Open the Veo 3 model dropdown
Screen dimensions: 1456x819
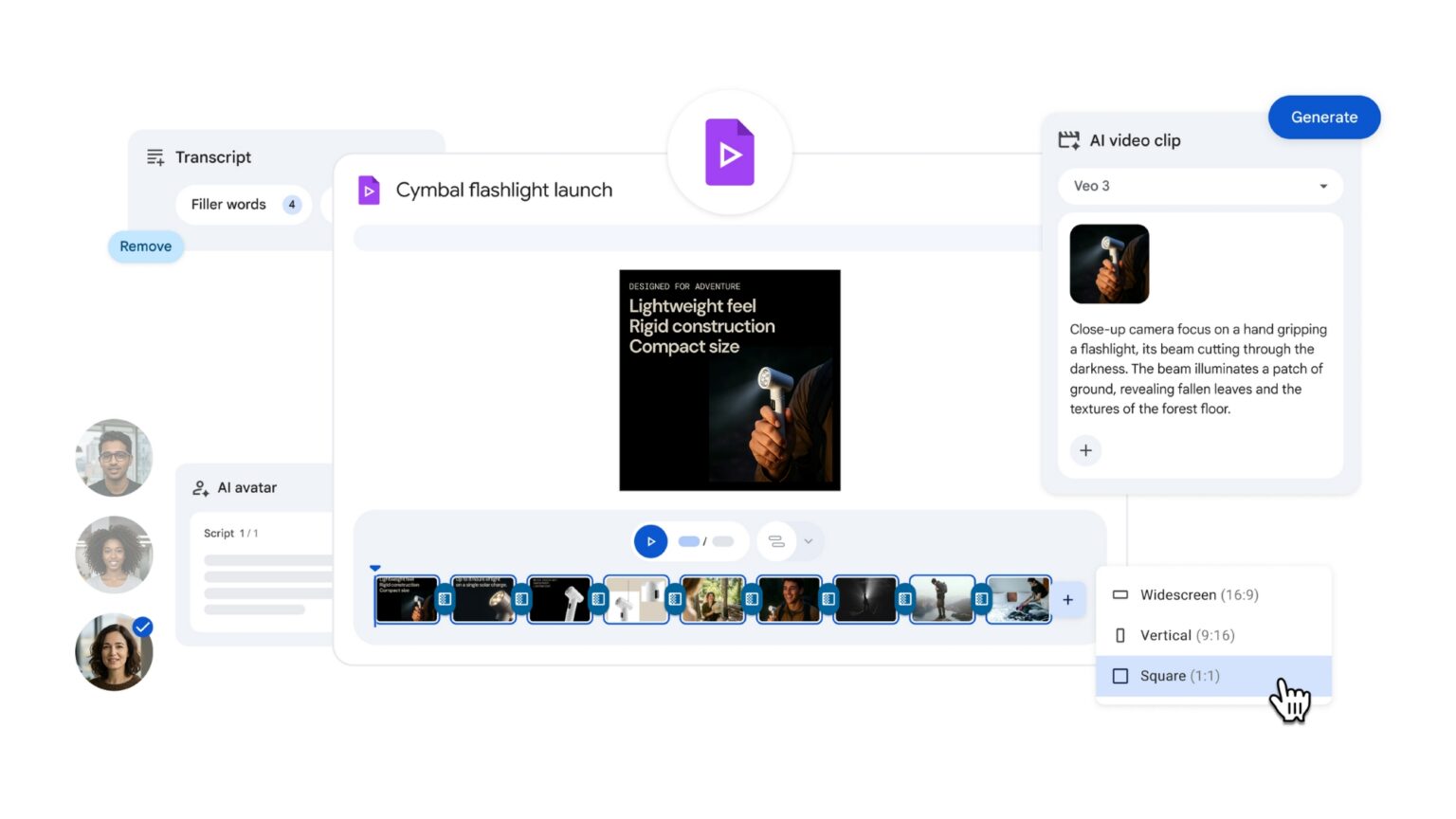click(x=1199, y=186)
